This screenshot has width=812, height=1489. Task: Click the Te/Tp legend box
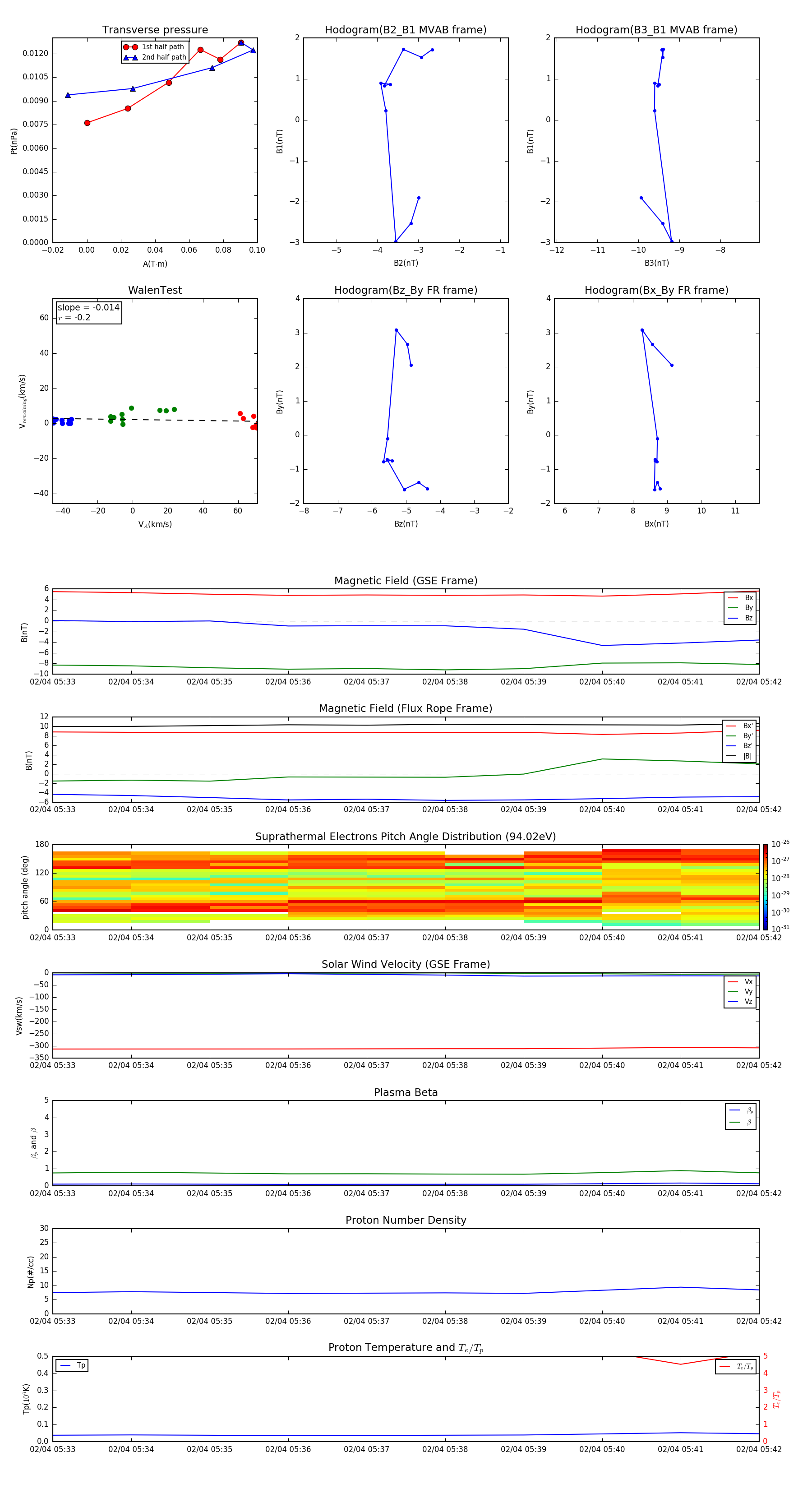(735, 1366)
